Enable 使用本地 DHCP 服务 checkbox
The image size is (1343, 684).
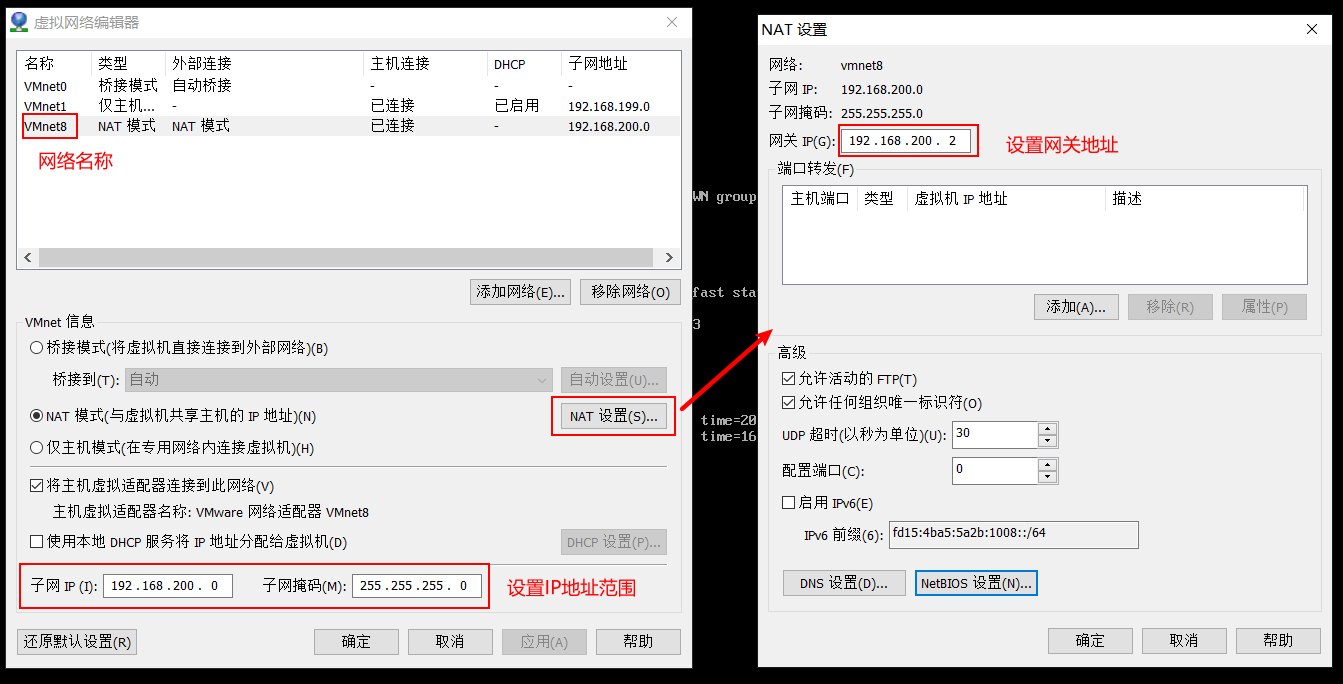tap(37, 542)
